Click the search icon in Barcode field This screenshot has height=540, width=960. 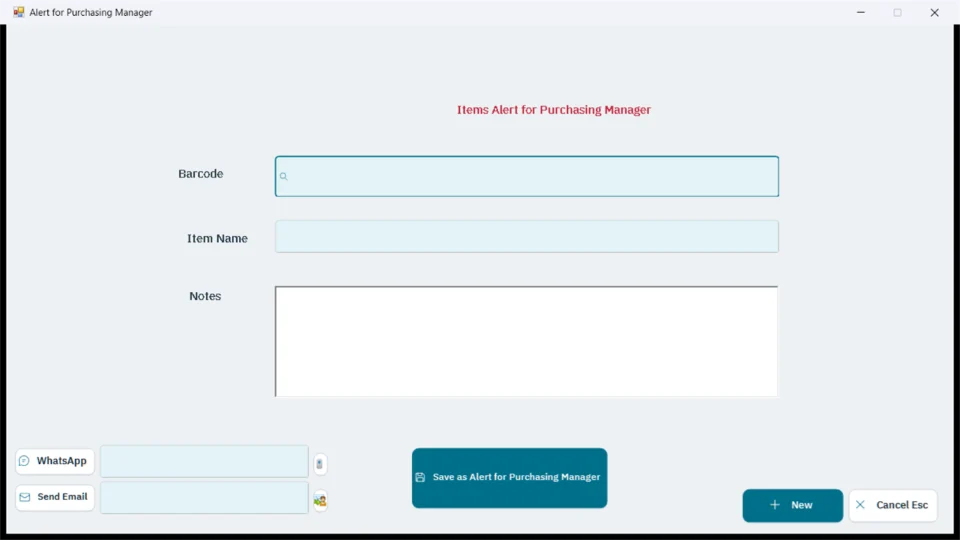[283, 176]
